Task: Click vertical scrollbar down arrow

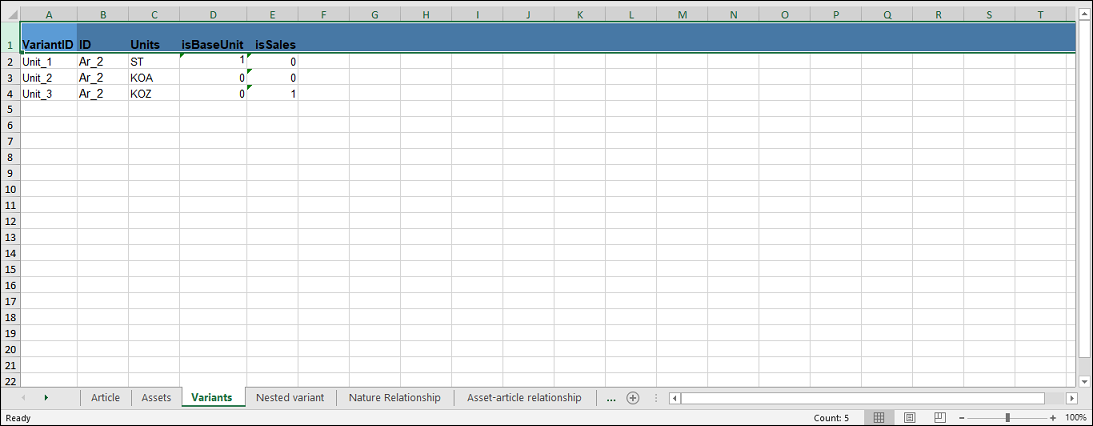Action: point(1084,381)
